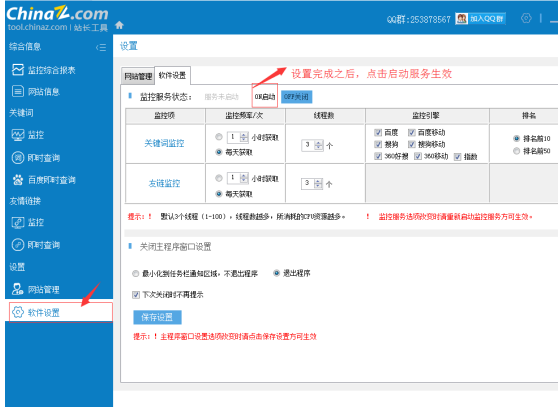Click the 服务未启动 status text
Viewport: 558px width, 408px height.
click(x=222, y=97)
